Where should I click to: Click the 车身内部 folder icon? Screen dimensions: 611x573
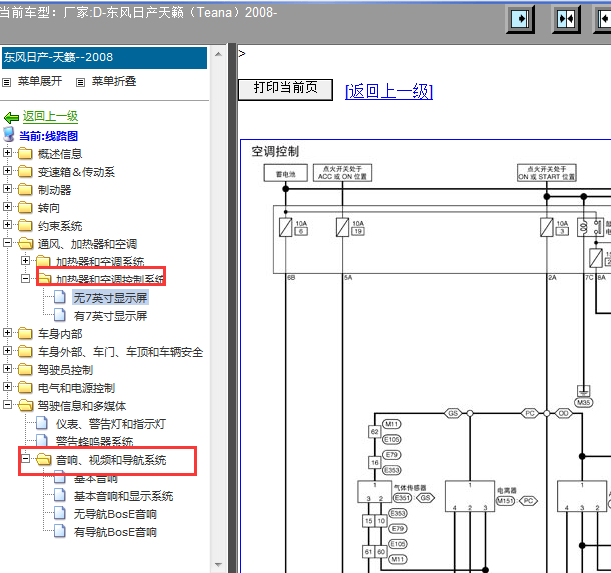(x=25, y=333)
